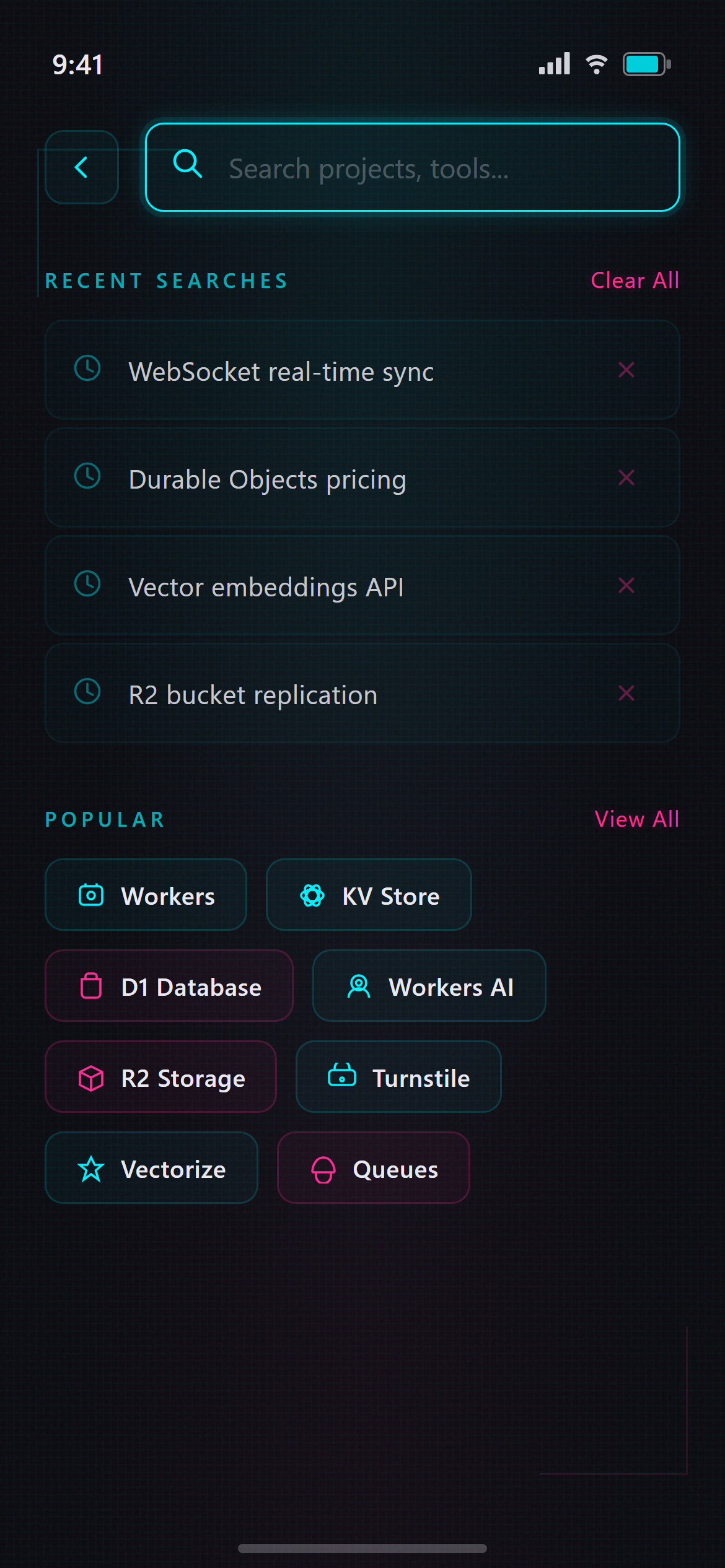
Task: Click the R2 Storage cube icon
Action: coord(91,1078)
